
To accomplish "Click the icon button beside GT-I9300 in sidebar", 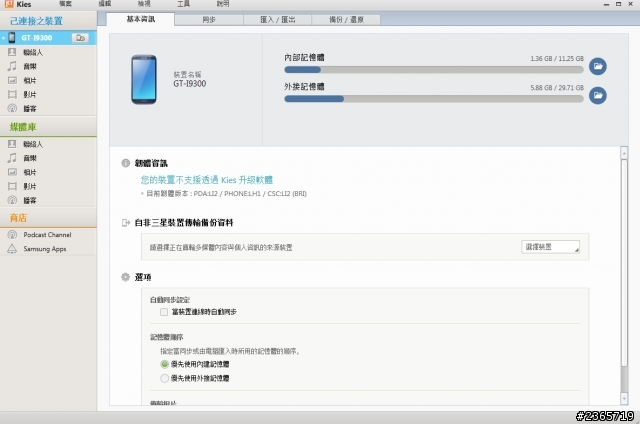I will point(80,38).
